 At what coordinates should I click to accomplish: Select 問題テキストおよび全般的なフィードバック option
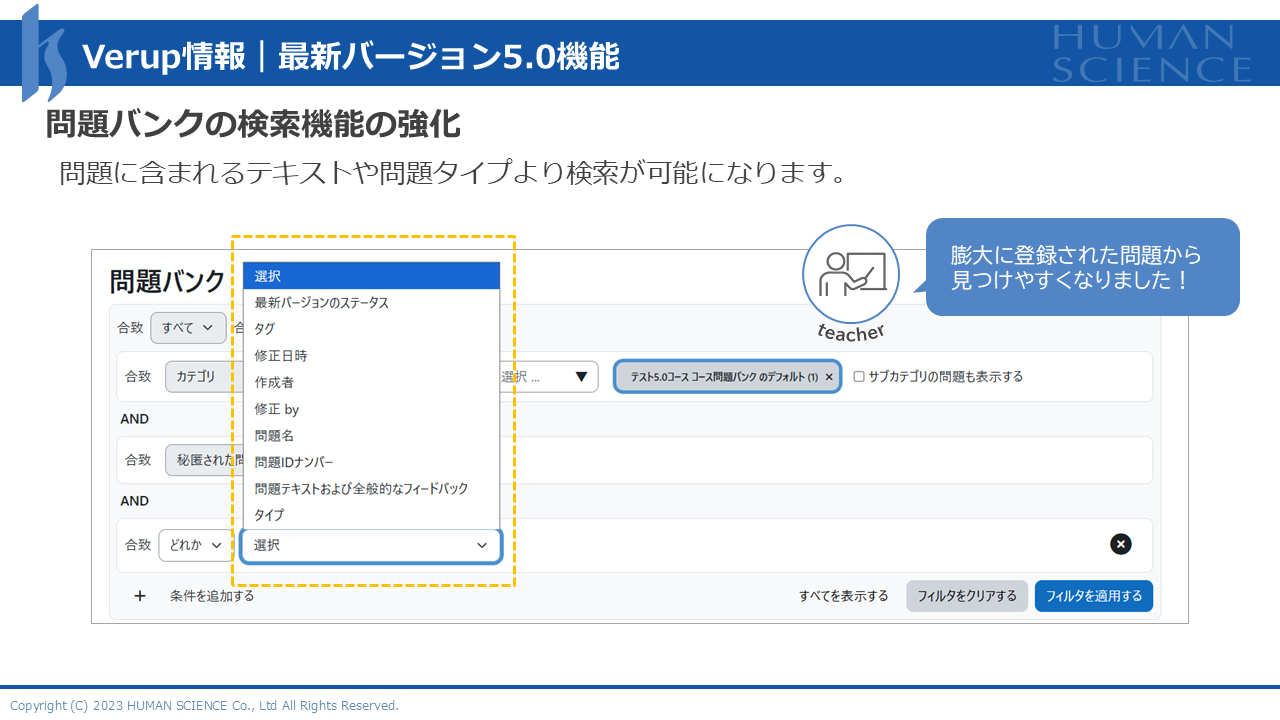tap(361, 489)
